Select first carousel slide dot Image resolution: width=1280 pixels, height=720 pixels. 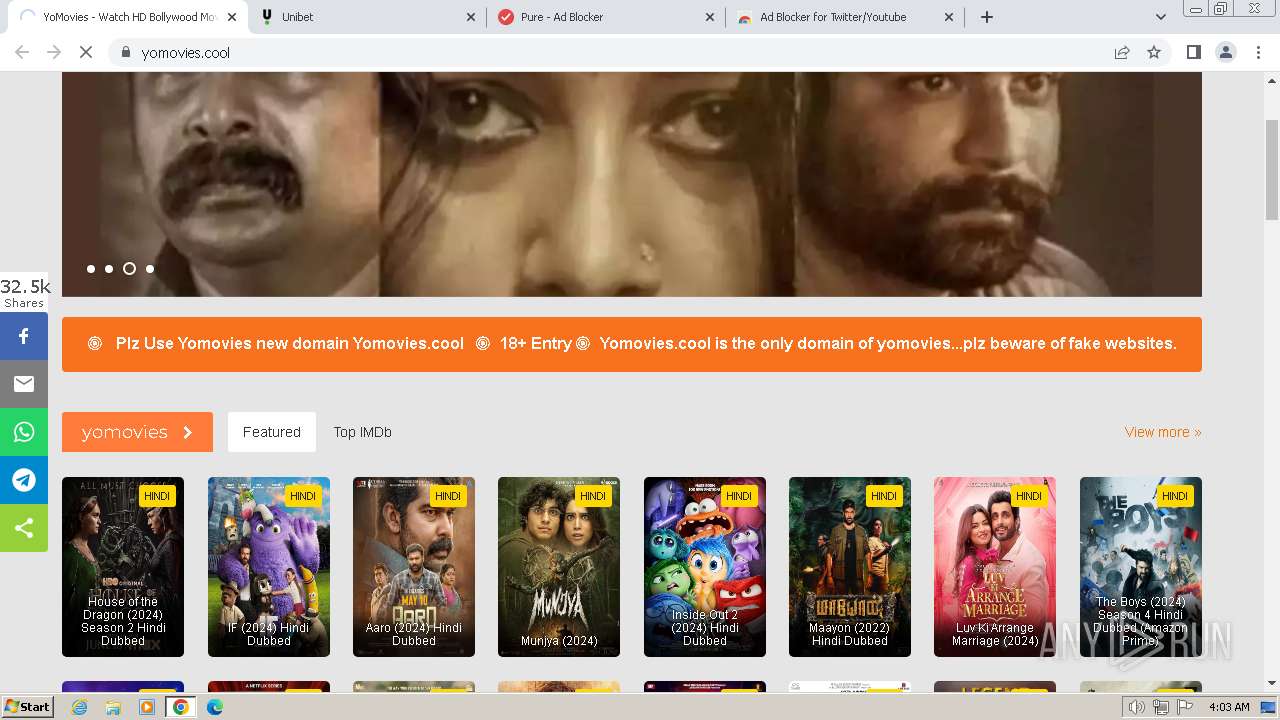(91, 269)
